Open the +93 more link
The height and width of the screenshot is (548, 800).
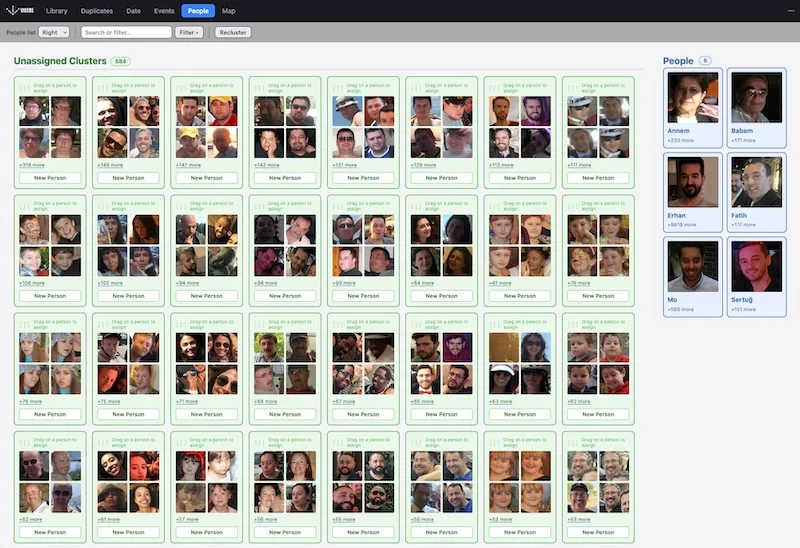pyautogui.click(x=344, y=283)
